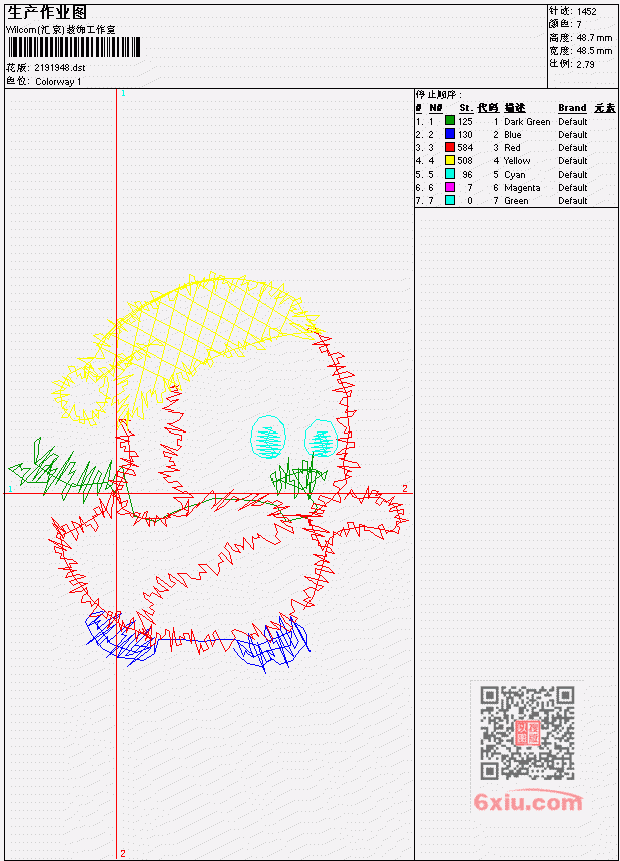Click the Yellow description text
Image resolution: width=620 pixels, height=861 pixels.
[x=517, y=161]
